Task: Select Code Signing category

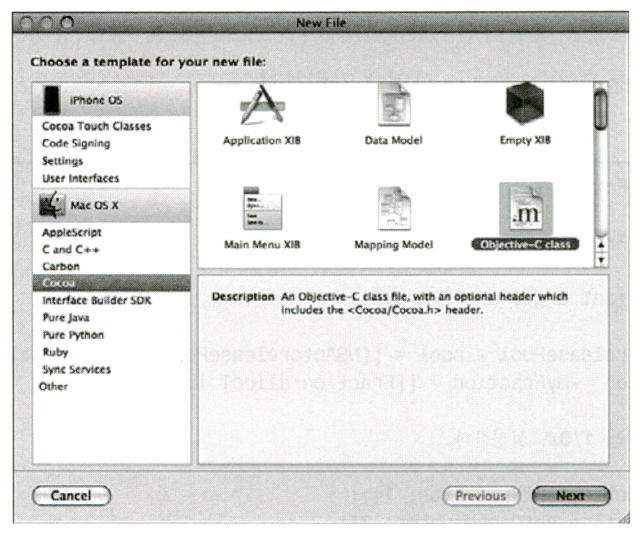Action: point(76,144)
